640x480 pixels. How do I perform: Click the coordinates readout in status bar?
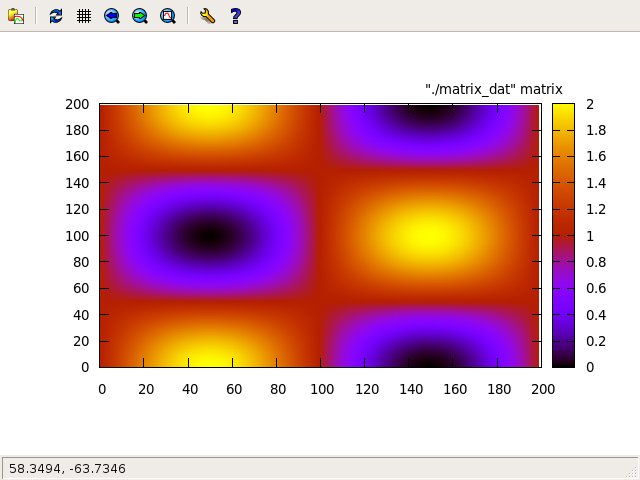[67, 469]
